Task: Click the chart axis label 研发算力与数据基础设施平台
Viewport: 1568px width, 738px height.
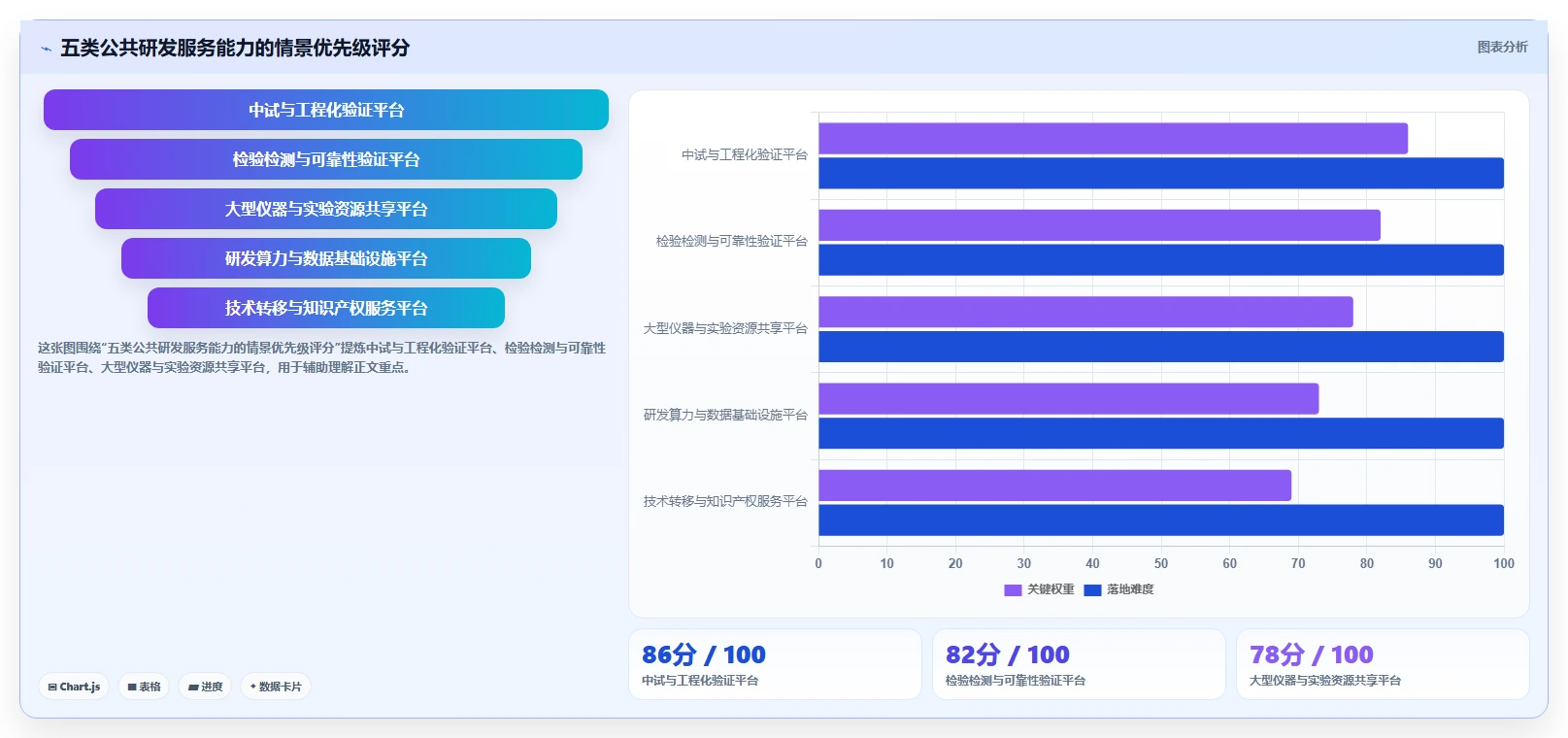Action: (x=725, y=415)
